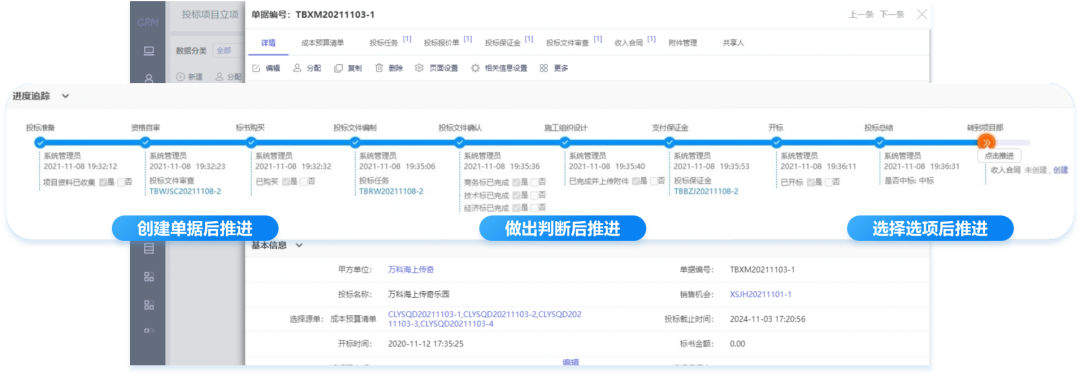Open link TBWJSC20211108-2

pyautogui.click(x=185, y=191)
